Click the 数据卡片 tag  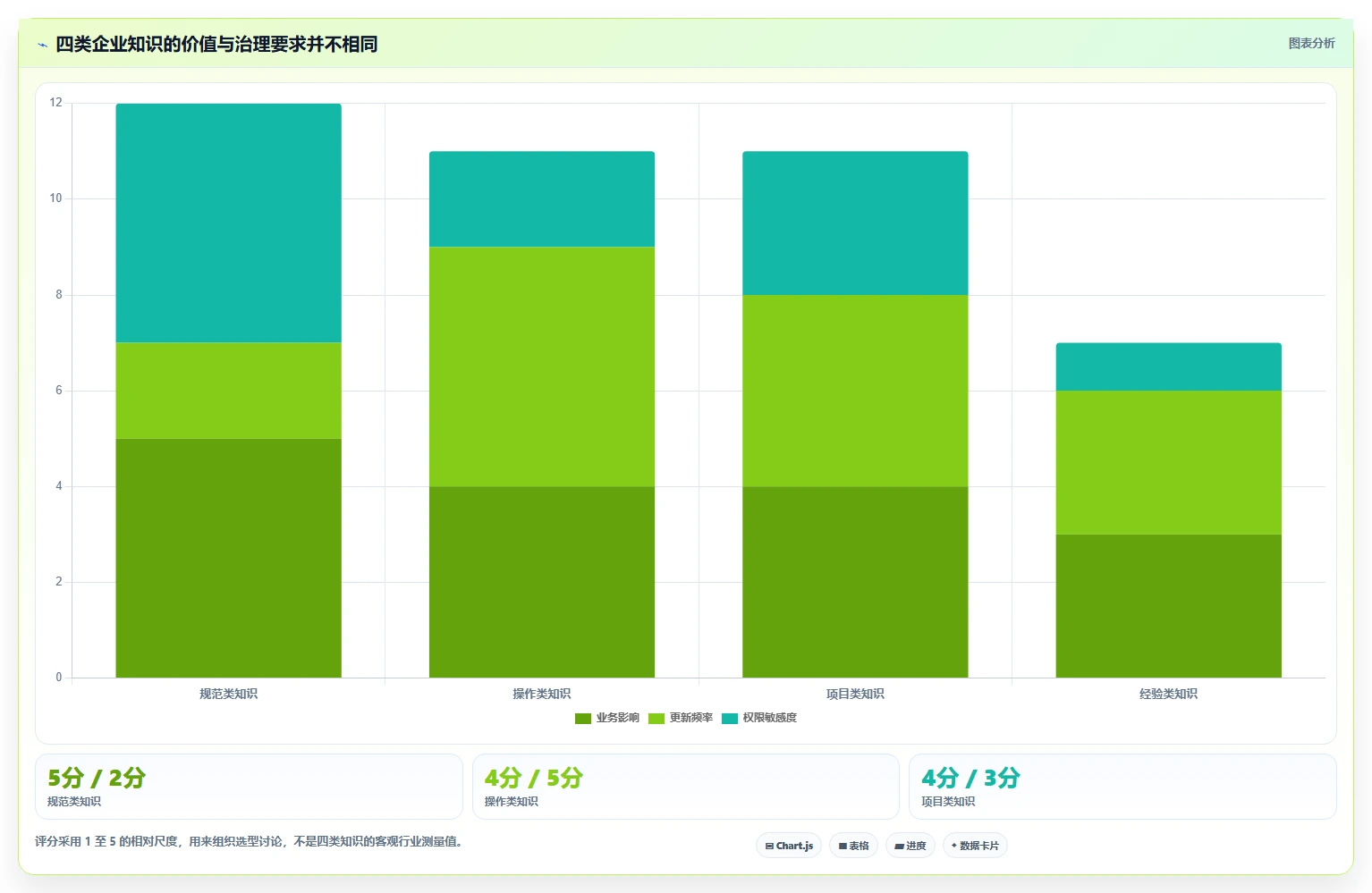[975, 846]
